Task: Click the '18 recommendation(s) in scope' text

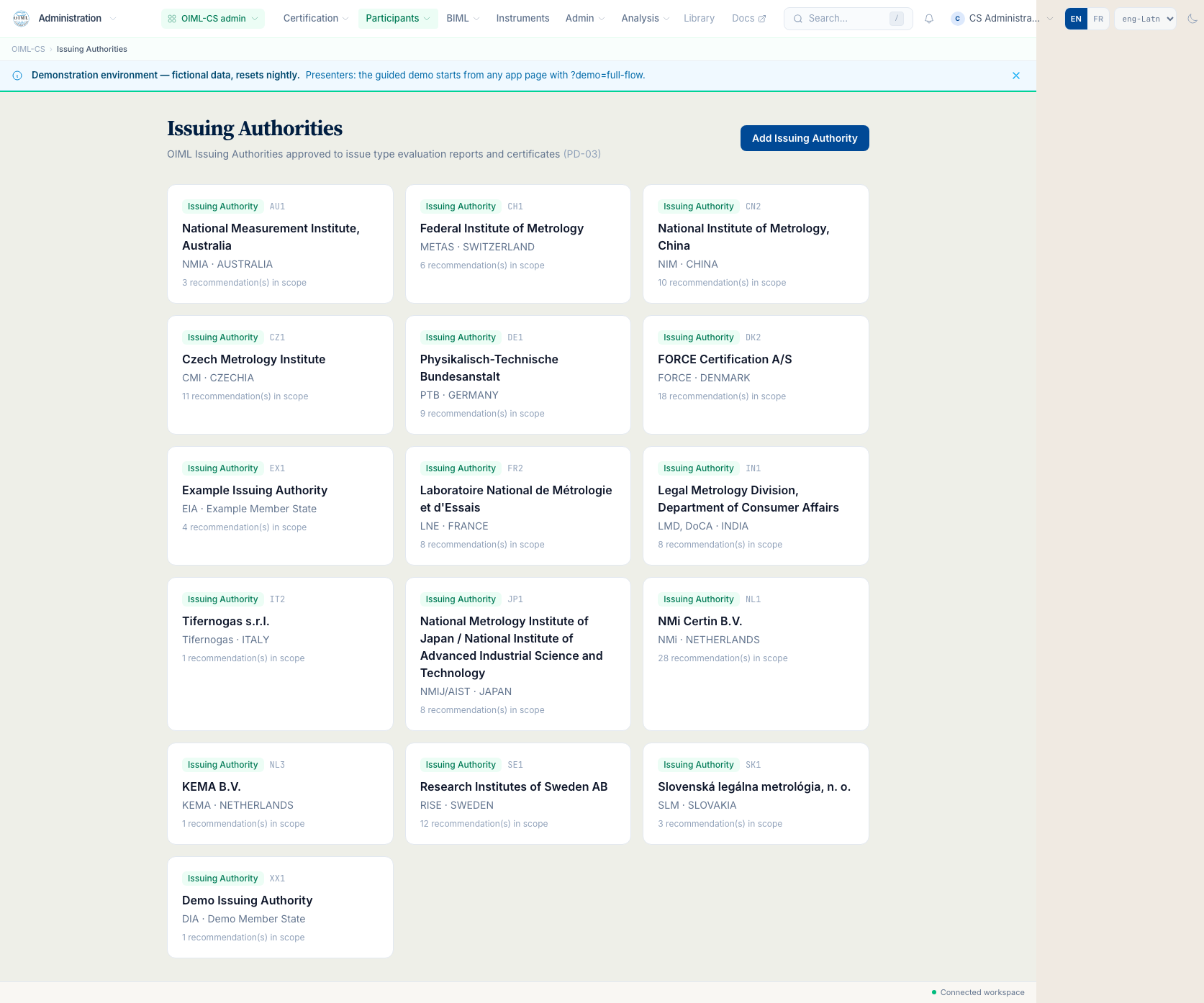Action: point(722,396)
